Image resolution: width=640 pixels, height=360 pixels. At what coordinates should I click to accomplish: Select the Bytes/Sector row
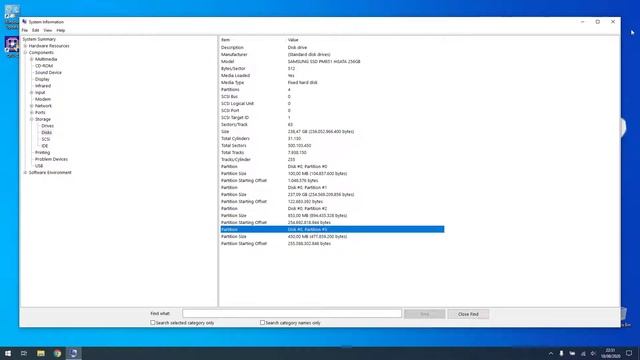coord(332,68)
